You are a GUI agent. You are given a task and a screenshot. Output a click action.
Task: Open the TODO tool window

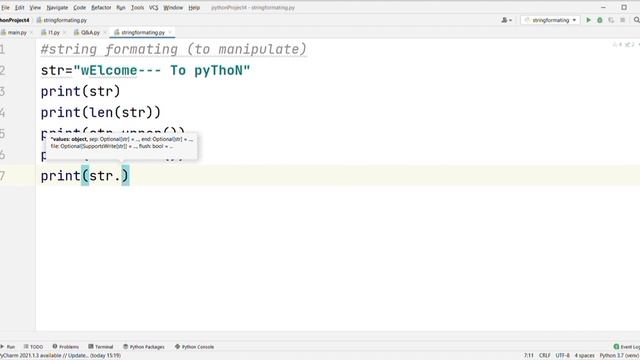tap(33, 347)
